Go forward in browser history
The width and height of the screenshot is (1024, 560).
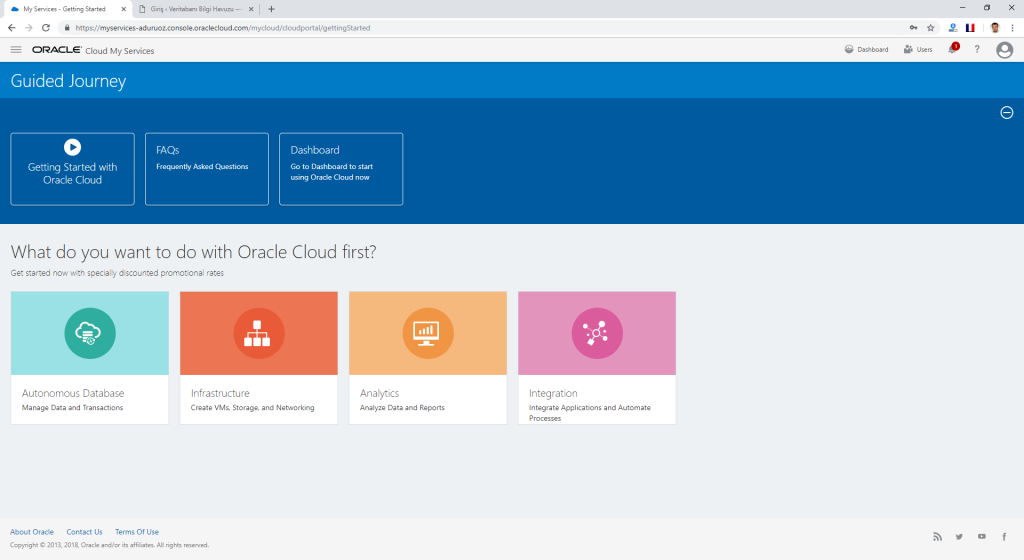click(x=29, y=28)
